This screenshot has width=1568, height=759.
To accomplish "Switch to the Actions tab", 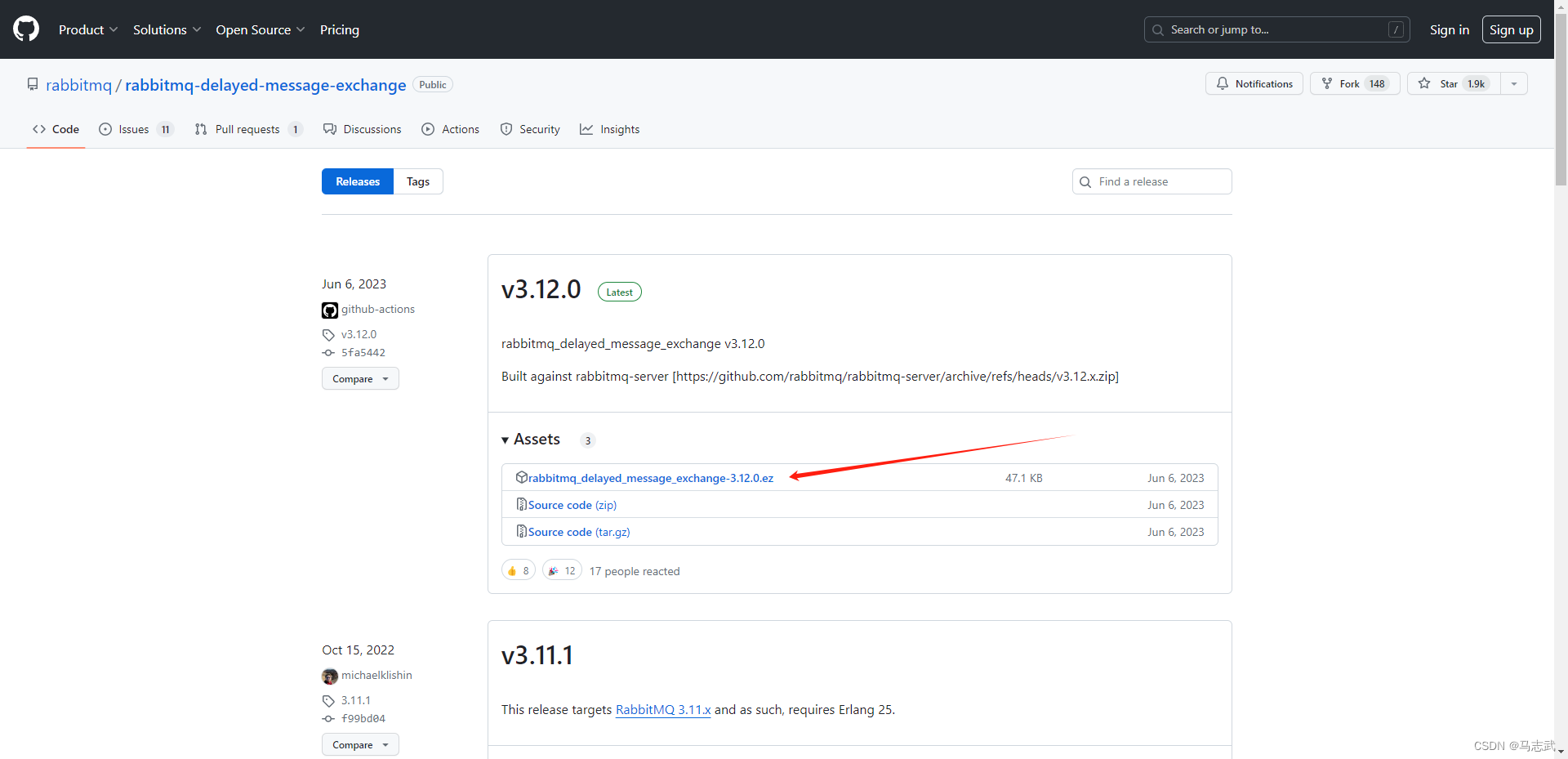I will 450,129.
